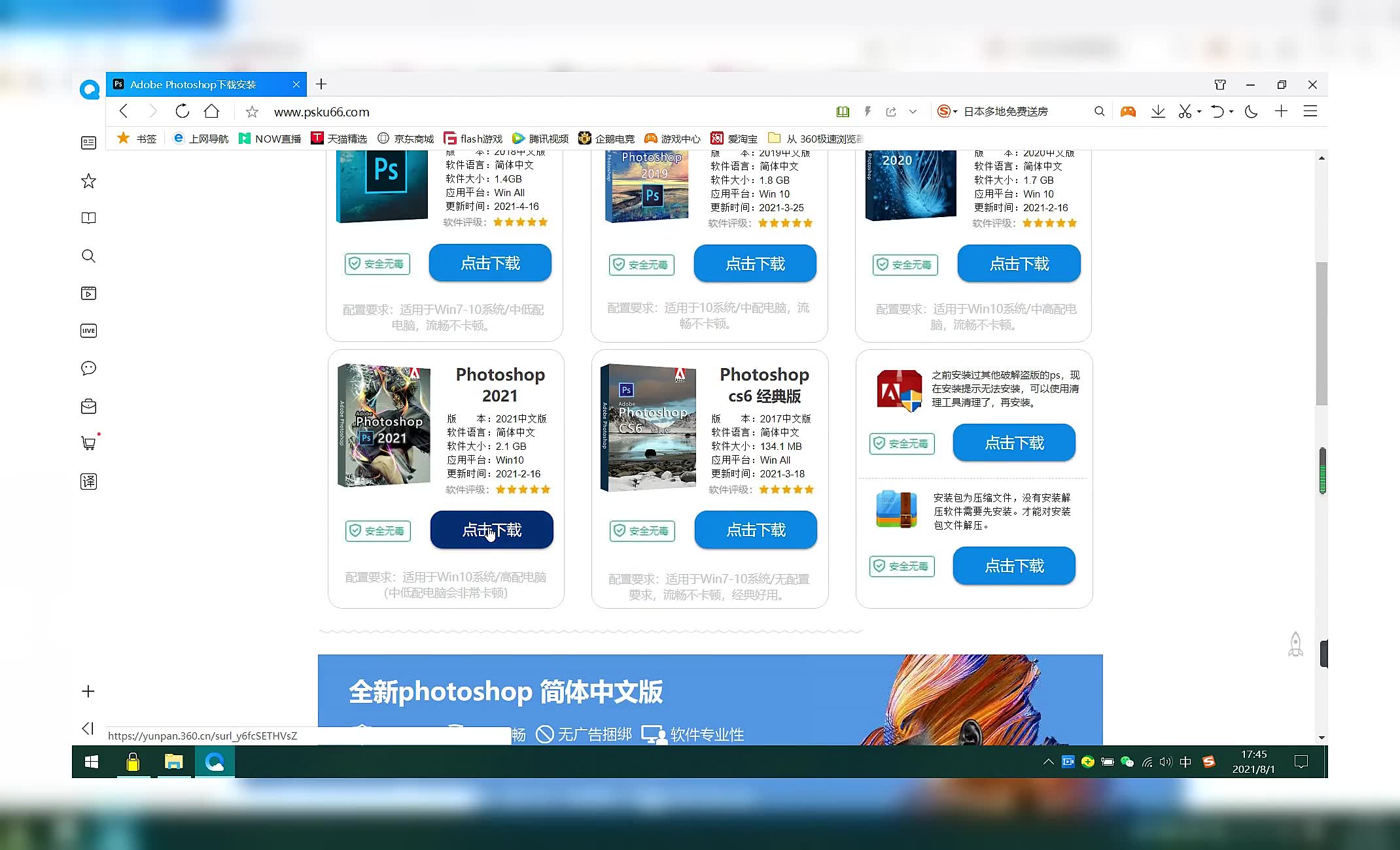Reload the current page
1400x850 pixels.
pyautogui.click(x=182, y=111)
